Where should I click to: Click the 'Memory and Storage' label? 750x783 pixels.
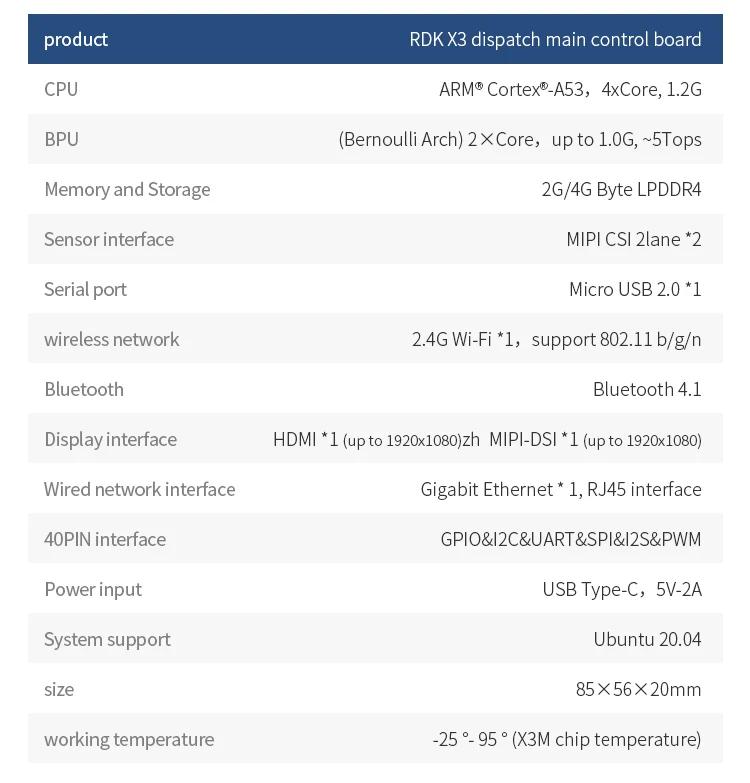[x=127, y=189]
